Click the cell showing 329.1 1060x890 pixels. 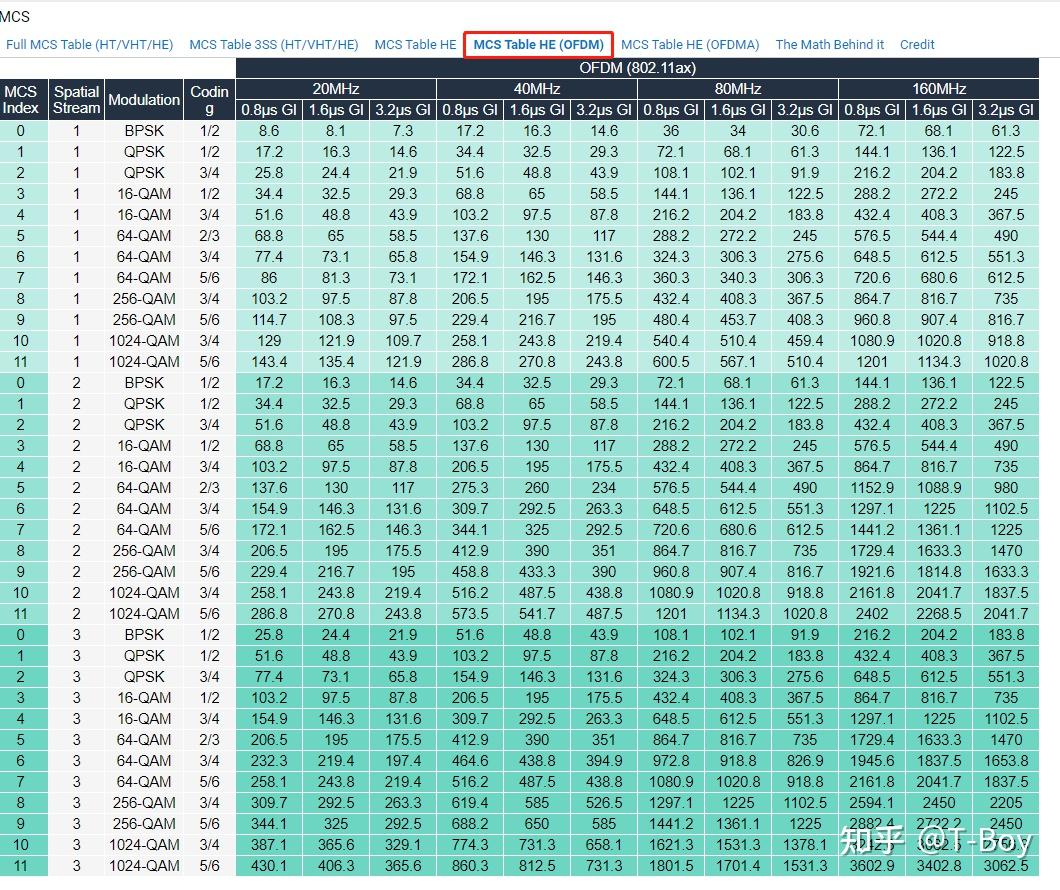(x=403, y=845)
